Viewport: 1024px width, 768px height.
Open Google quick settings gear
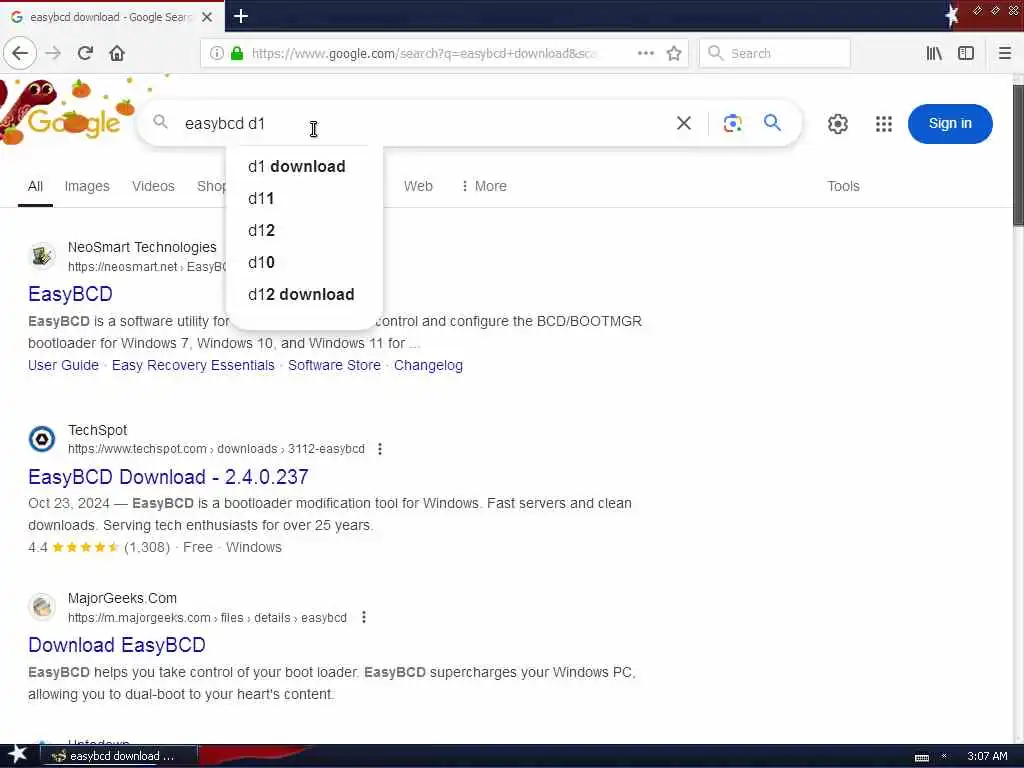838,123
